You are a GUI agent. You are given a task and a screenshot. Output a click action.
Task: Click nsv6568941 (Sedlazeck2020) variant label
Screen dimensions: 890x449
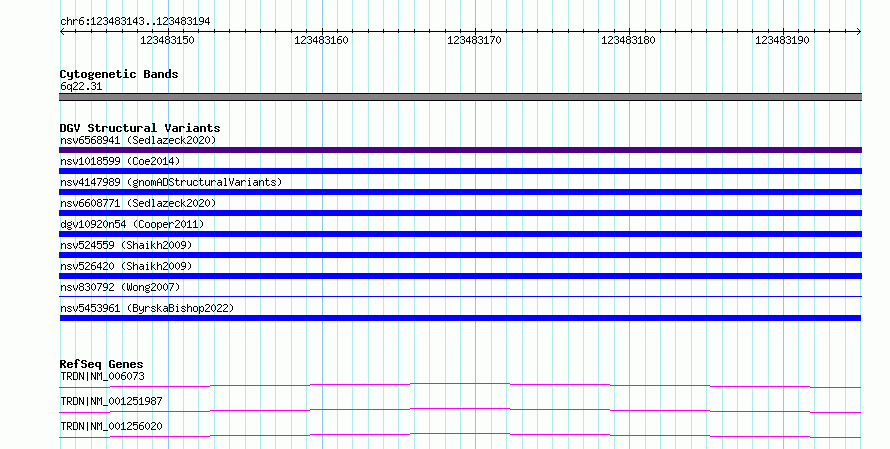138,140
